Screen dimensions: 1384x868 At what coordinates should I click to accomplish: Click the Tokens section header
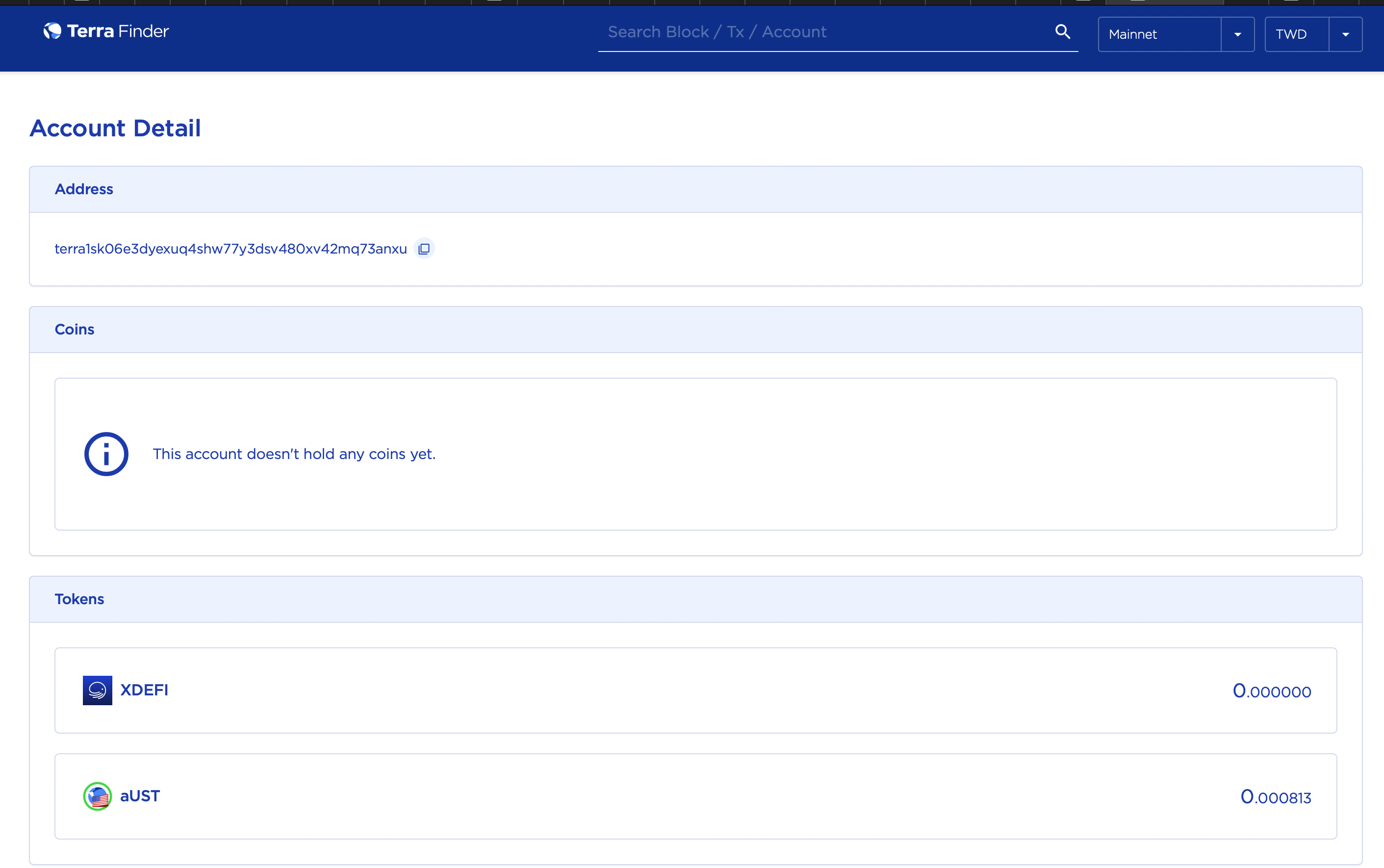696,599
